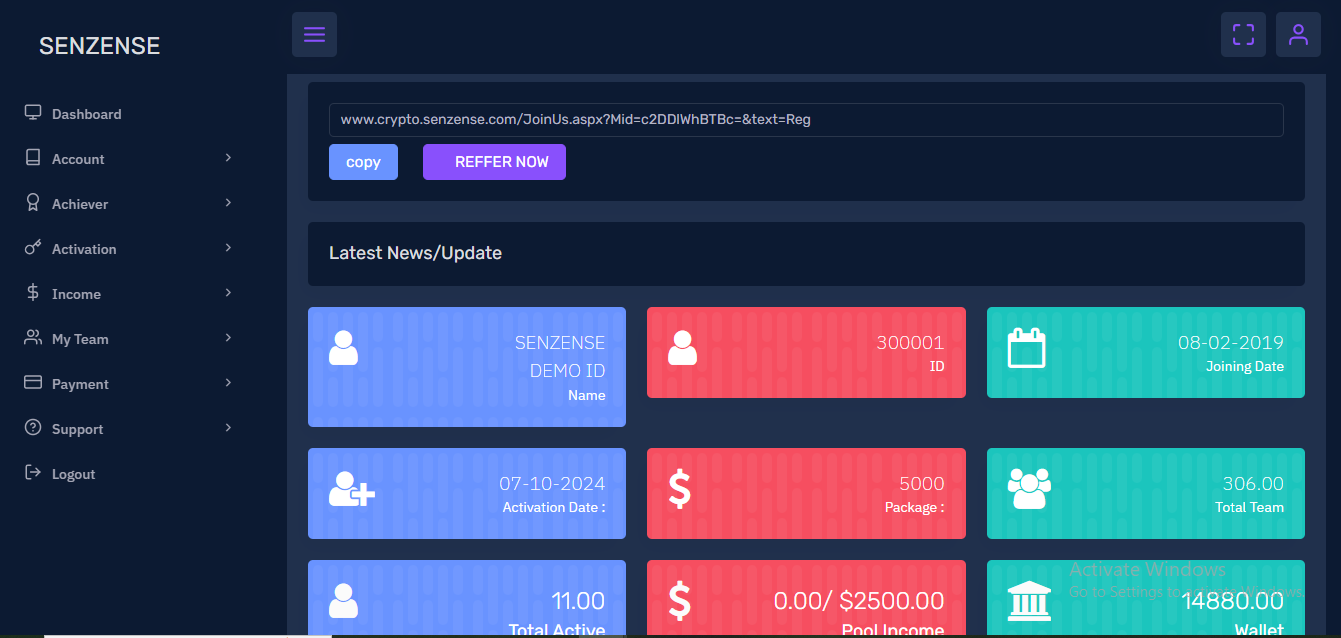Click the calendar icon on the Joining Date card
Viewport: 1341px width, 638px height.
click(1026, 348)
